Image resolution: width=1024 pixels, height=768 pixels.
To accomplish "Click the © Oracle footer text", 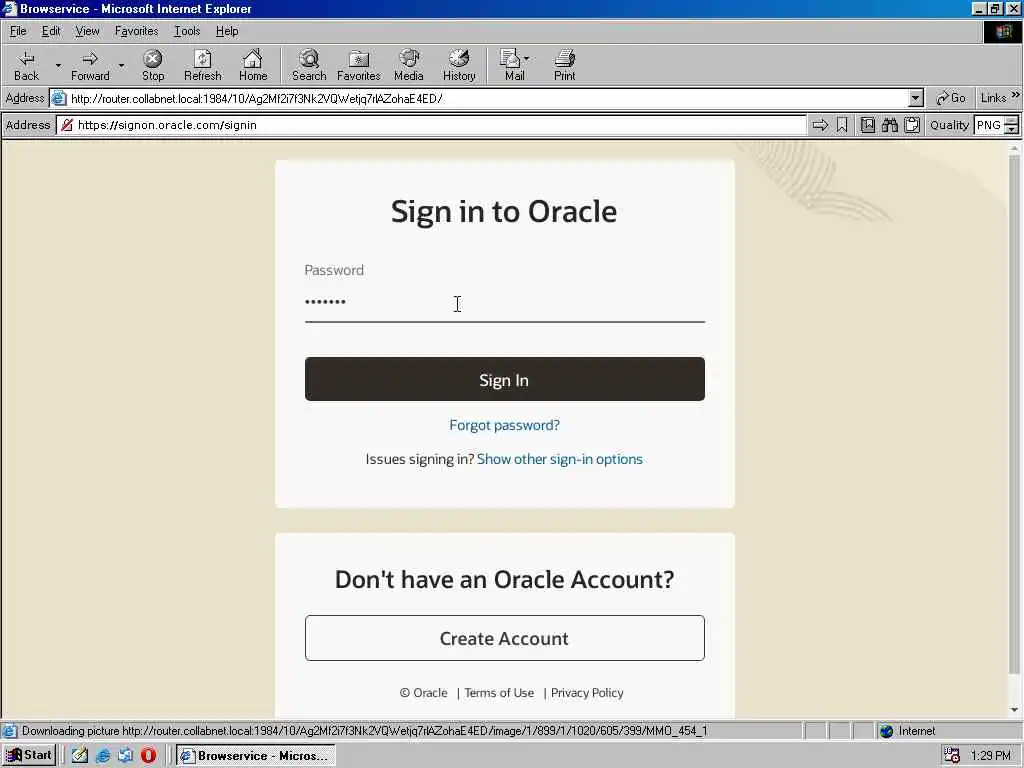I will [423, 693].
